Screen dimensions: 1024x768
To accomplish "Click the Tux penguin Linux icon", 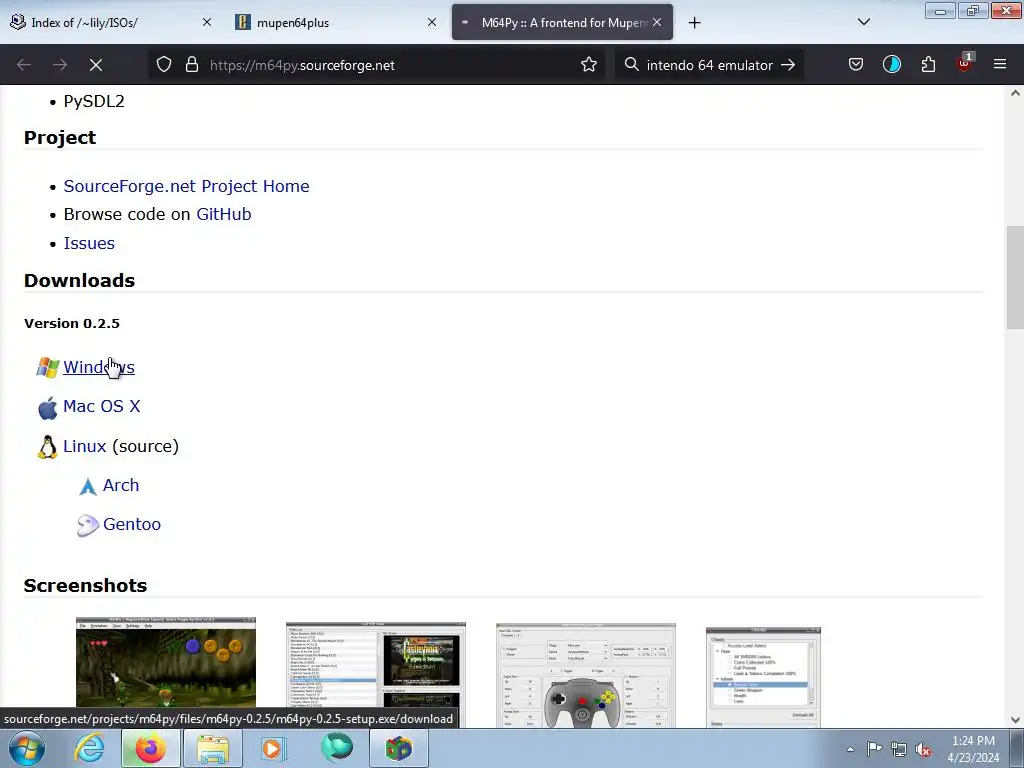I will coord(47,447).
